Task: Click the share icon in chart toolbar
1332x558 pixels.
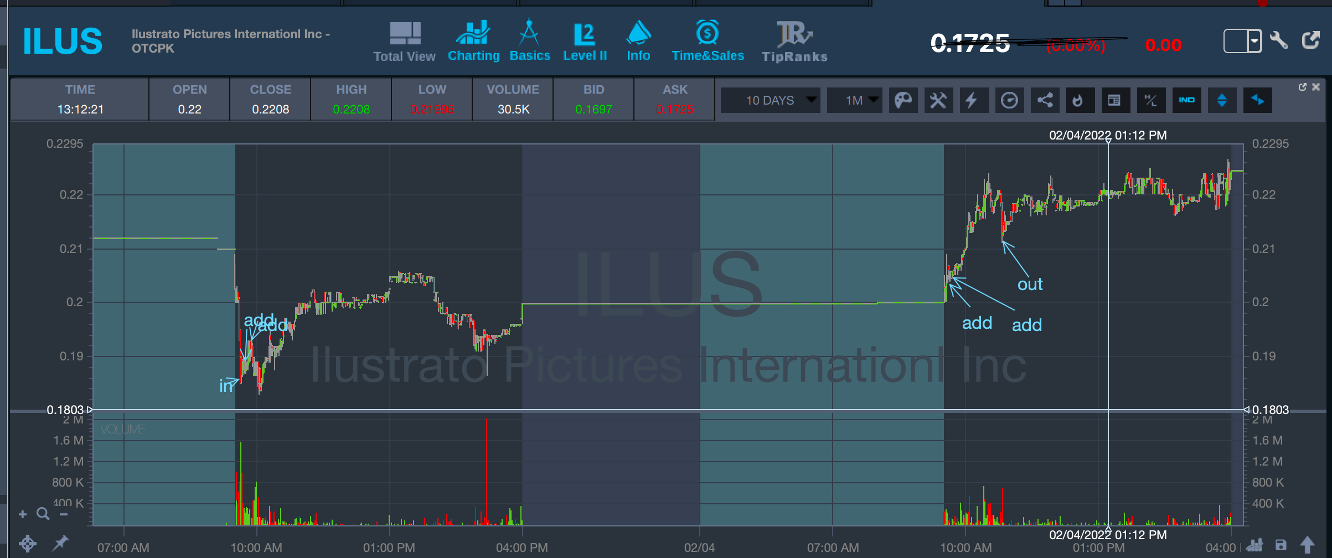Action: point(1045,100)
